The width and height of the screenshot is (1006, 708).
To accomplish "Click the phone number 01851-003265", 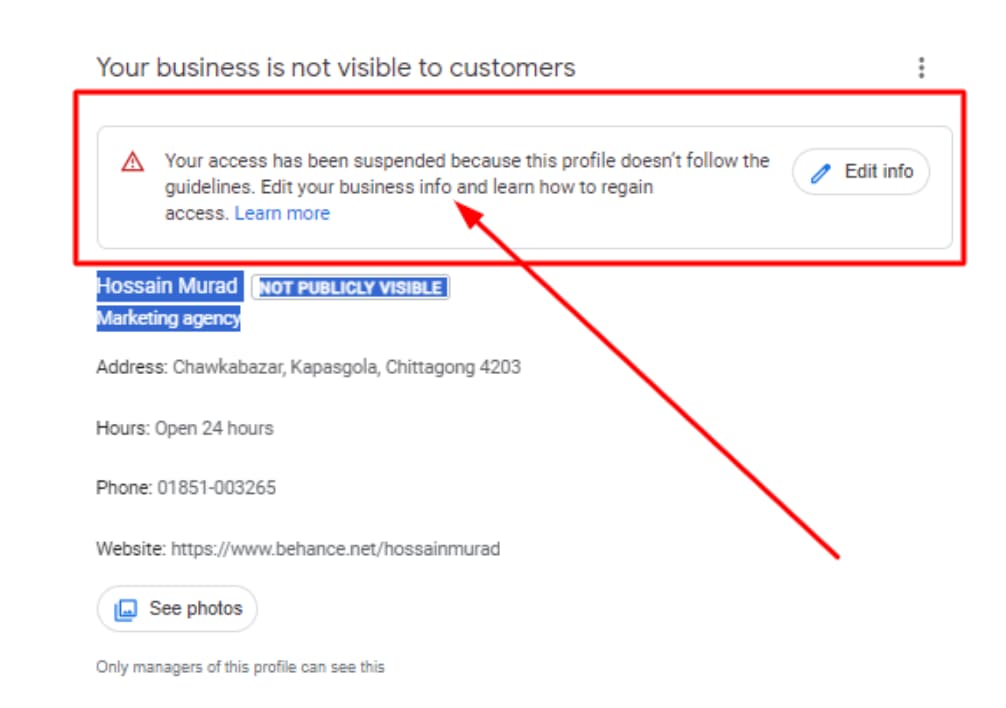I will click(216, 488).
